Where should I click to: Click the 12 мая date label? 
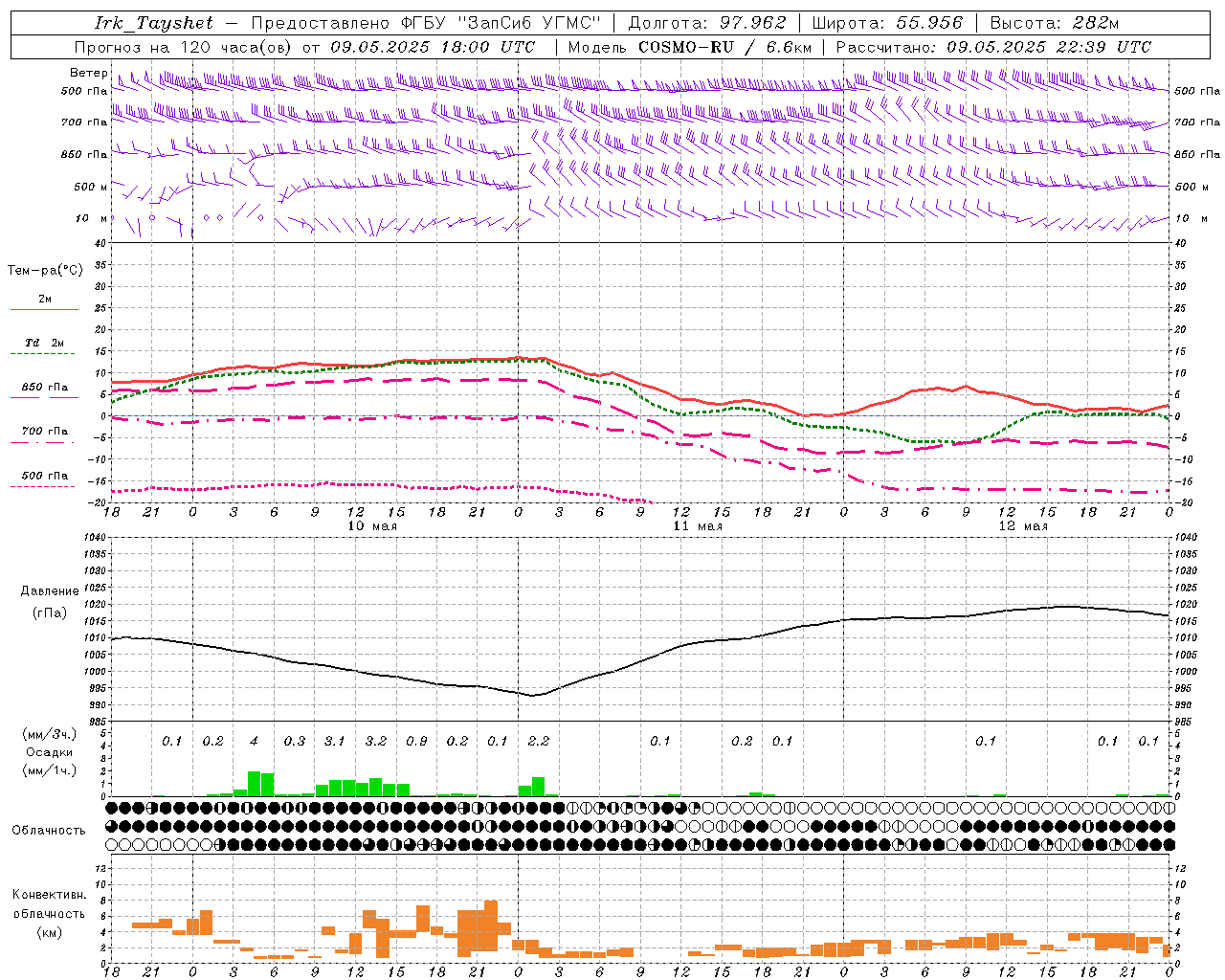pyautogui.click(x=1023, y=526)
